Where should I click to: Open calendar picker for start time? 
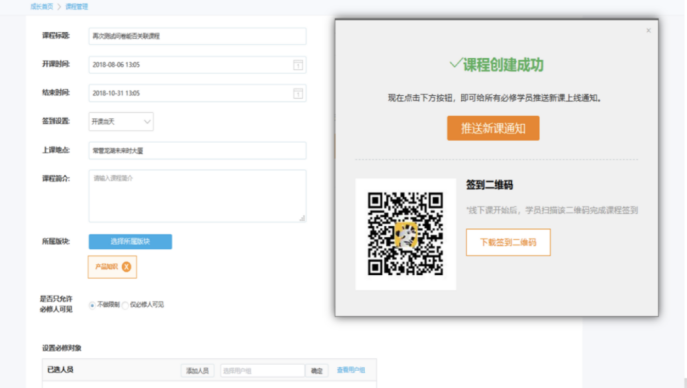[298, 65]
